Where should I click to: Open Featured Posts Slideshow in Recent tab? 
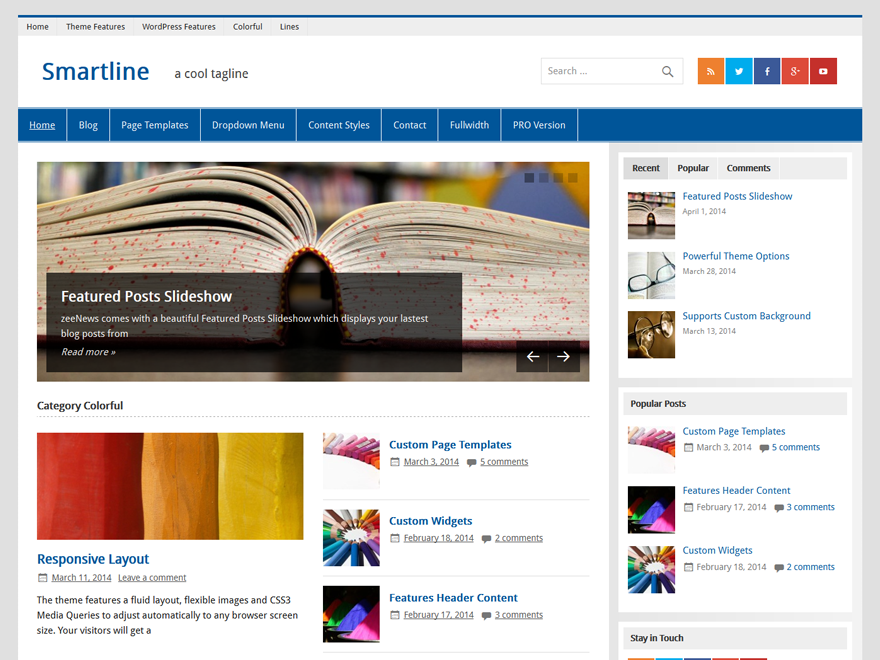click(737, 196)
